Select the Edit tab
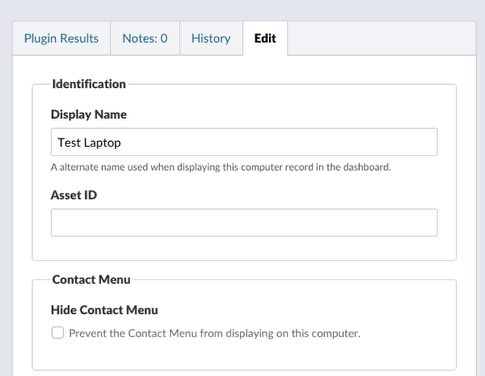 pos(265,38)
